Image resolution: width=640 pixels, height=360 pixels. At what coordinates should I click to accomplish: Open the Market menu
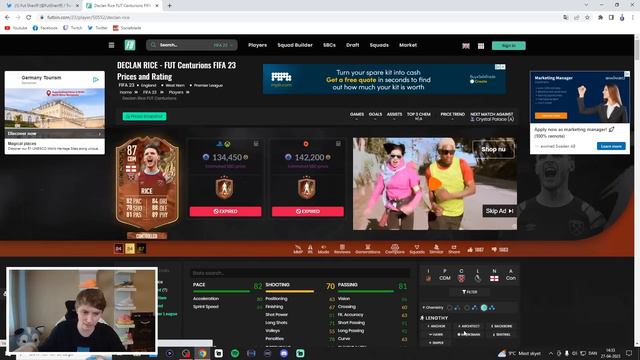pos(408,45)
